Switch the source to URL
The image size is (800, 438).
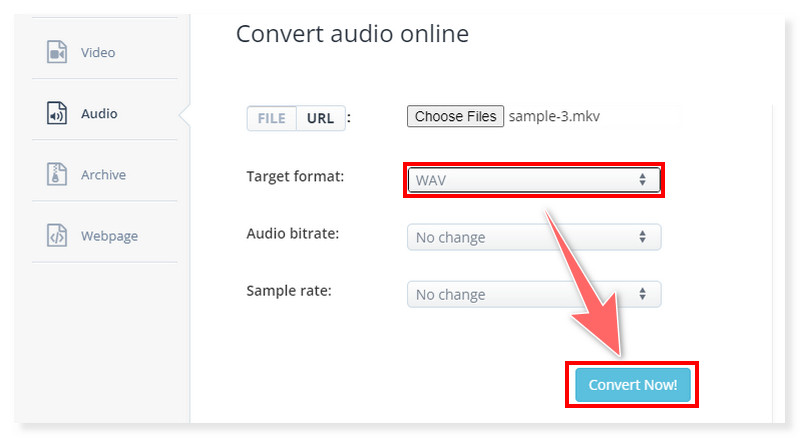point(321,118)
